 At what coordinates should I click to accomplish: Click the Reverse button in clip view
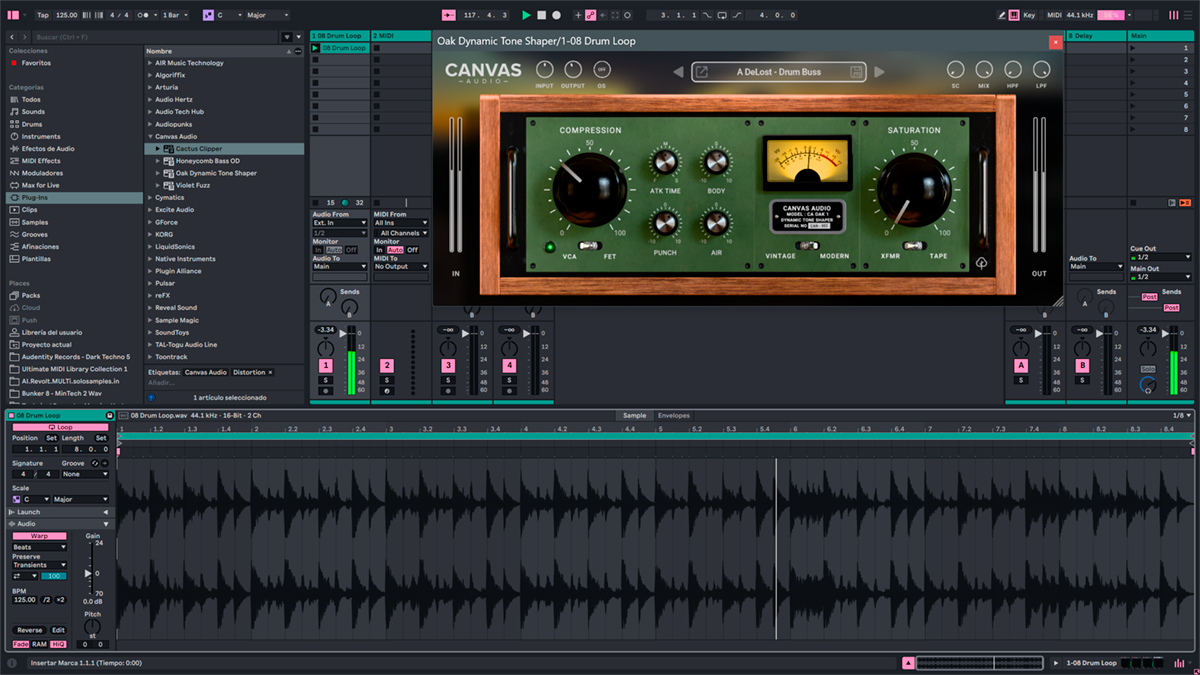point(29,630)
